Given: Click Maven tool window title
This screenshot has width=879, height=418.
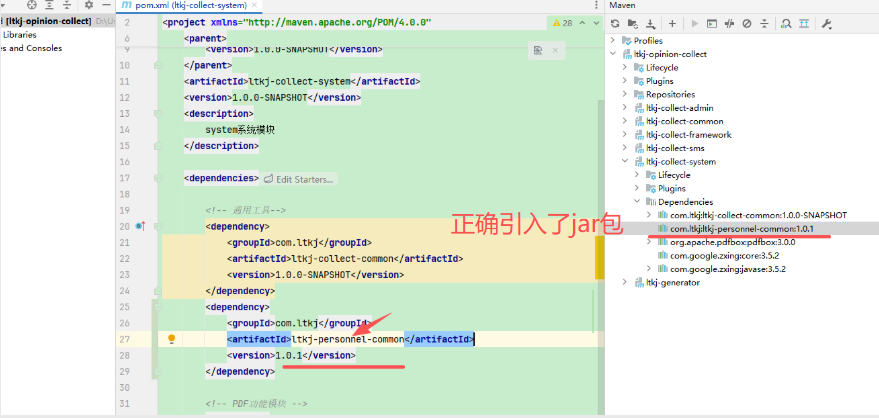Looking at the screenshot, I should tap(622, 5).
